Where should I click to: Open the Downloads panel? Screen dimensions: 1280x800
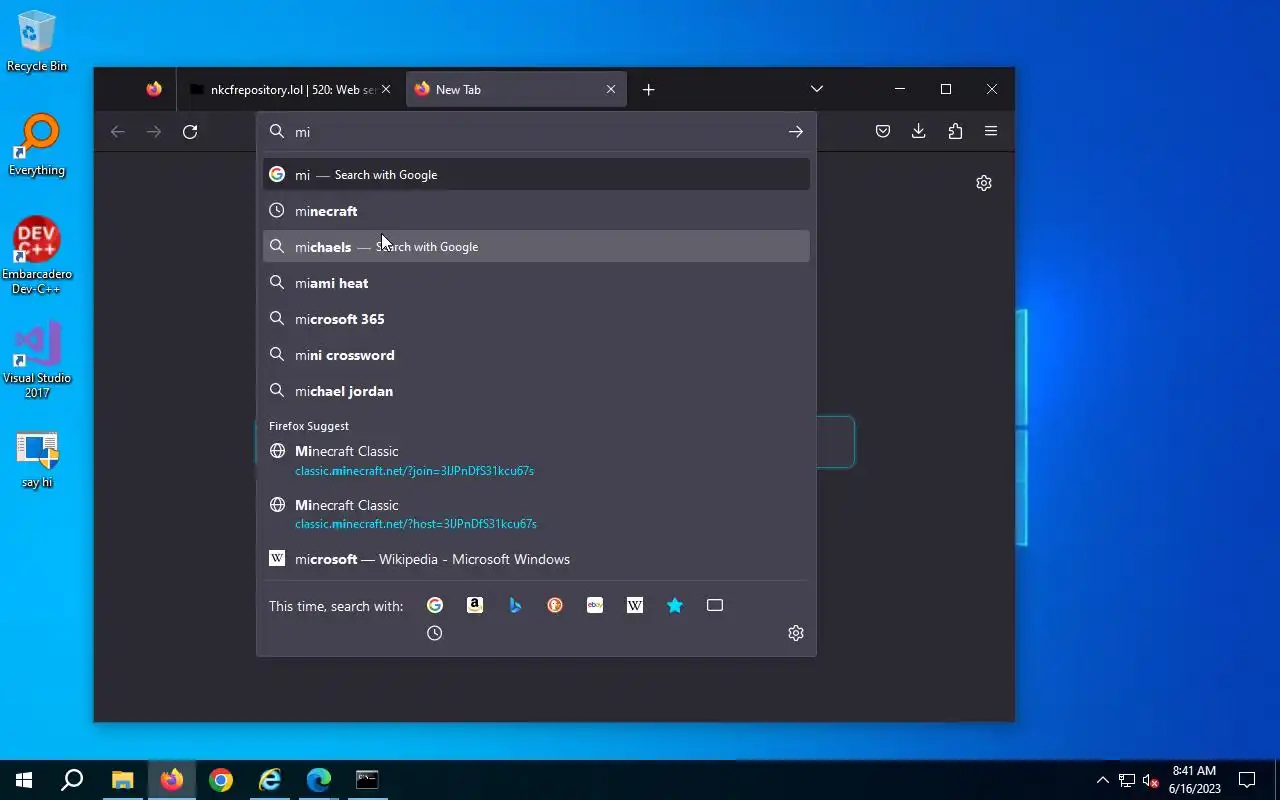click(x=919, y=132)
